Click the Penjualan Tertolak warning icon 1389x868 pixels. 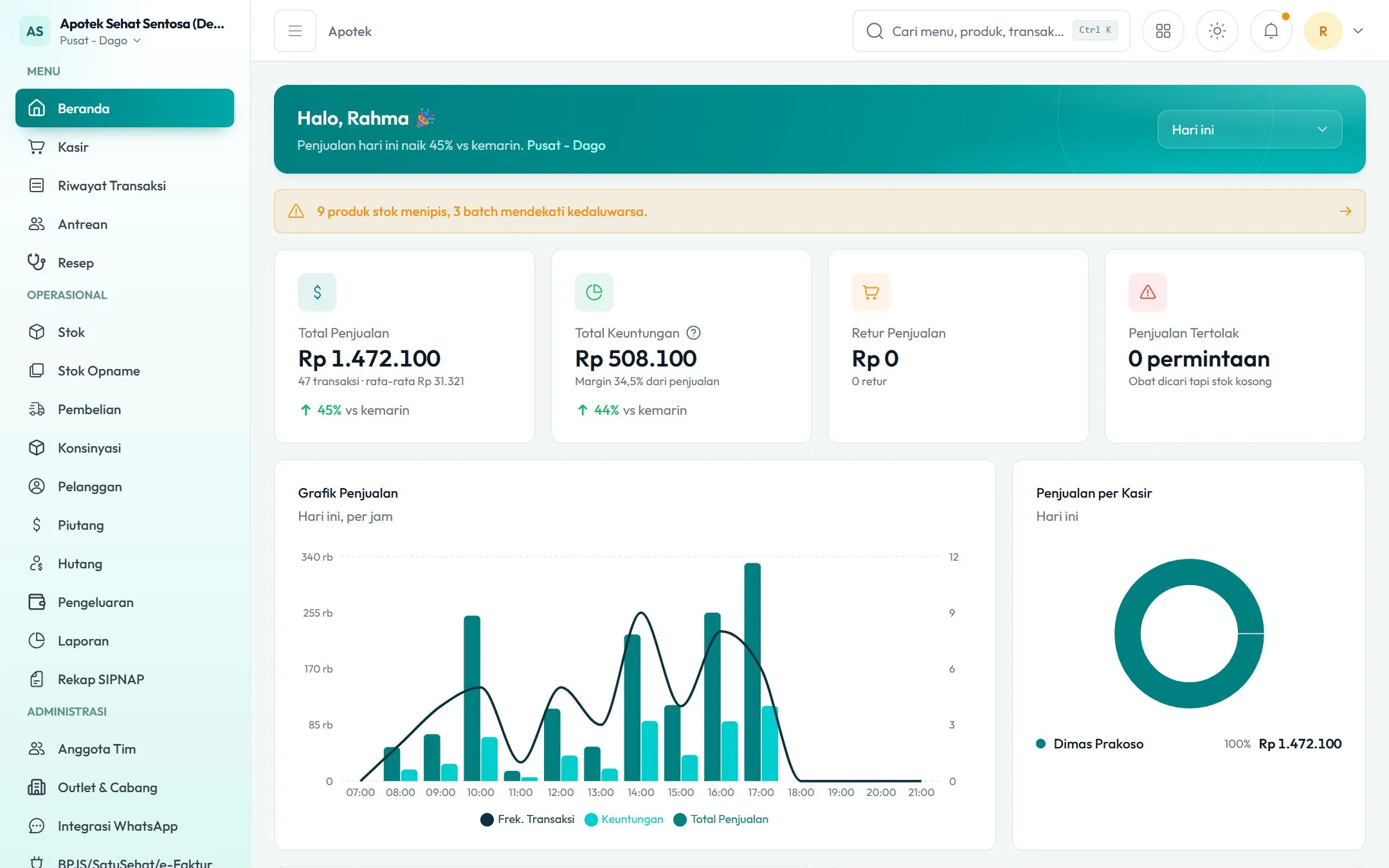pyautogui.click(x=1147, y=293)
